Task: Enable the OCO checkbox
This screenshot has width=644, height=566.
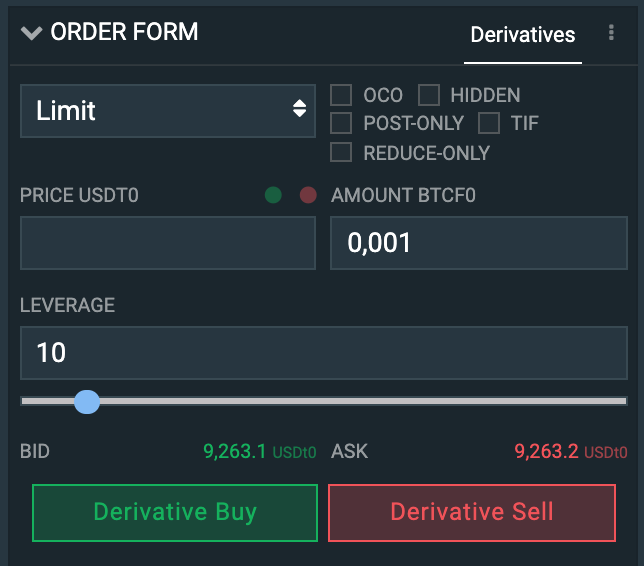Action: click(341, 95)
